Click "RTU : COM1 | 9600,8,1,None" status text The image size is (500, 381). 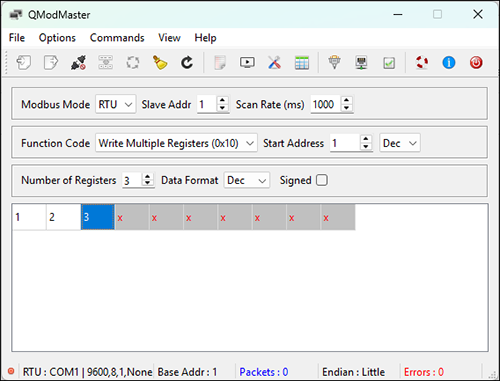87,372
